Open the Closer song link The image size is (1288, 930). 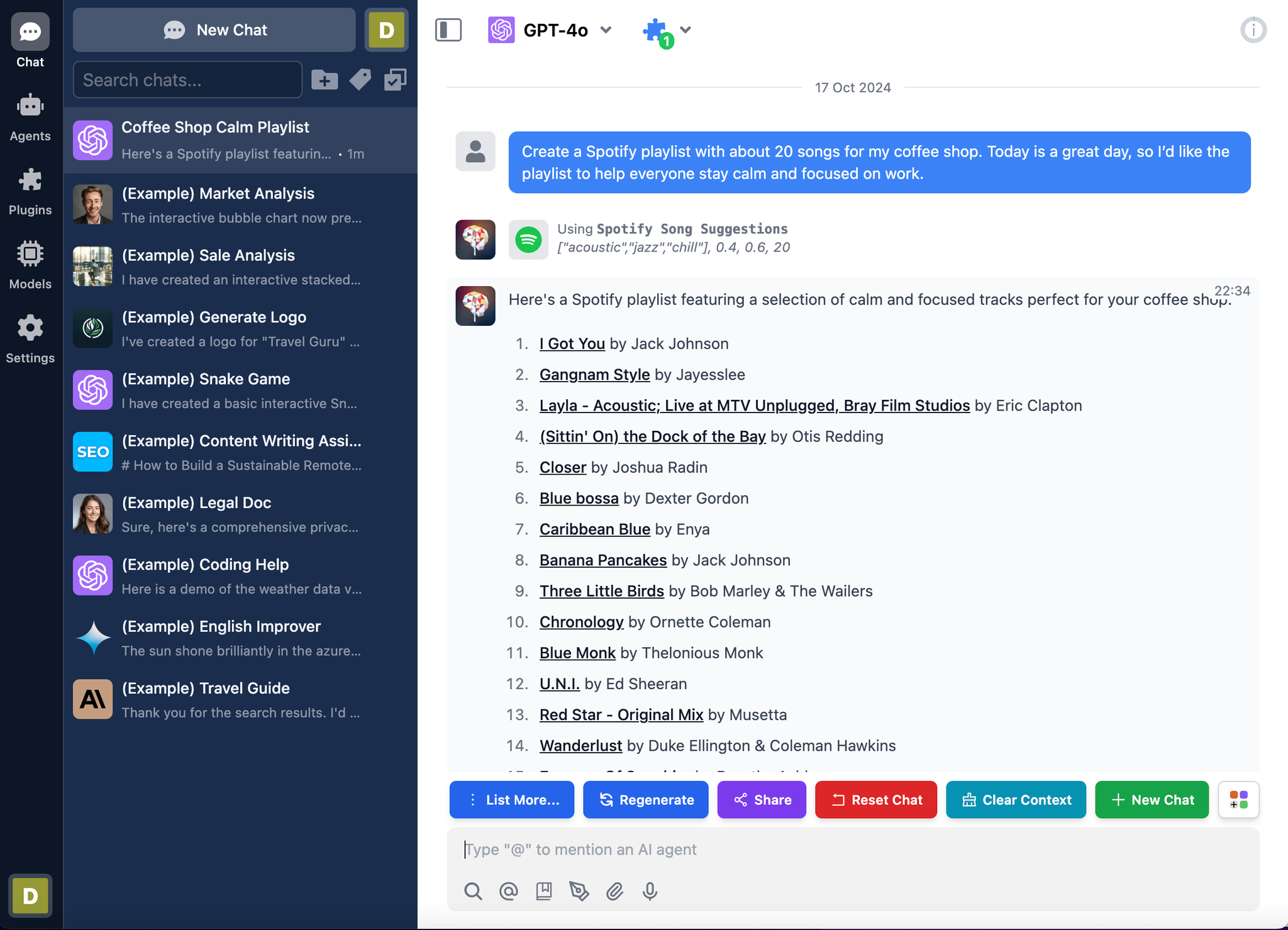[x=563, y=467]
